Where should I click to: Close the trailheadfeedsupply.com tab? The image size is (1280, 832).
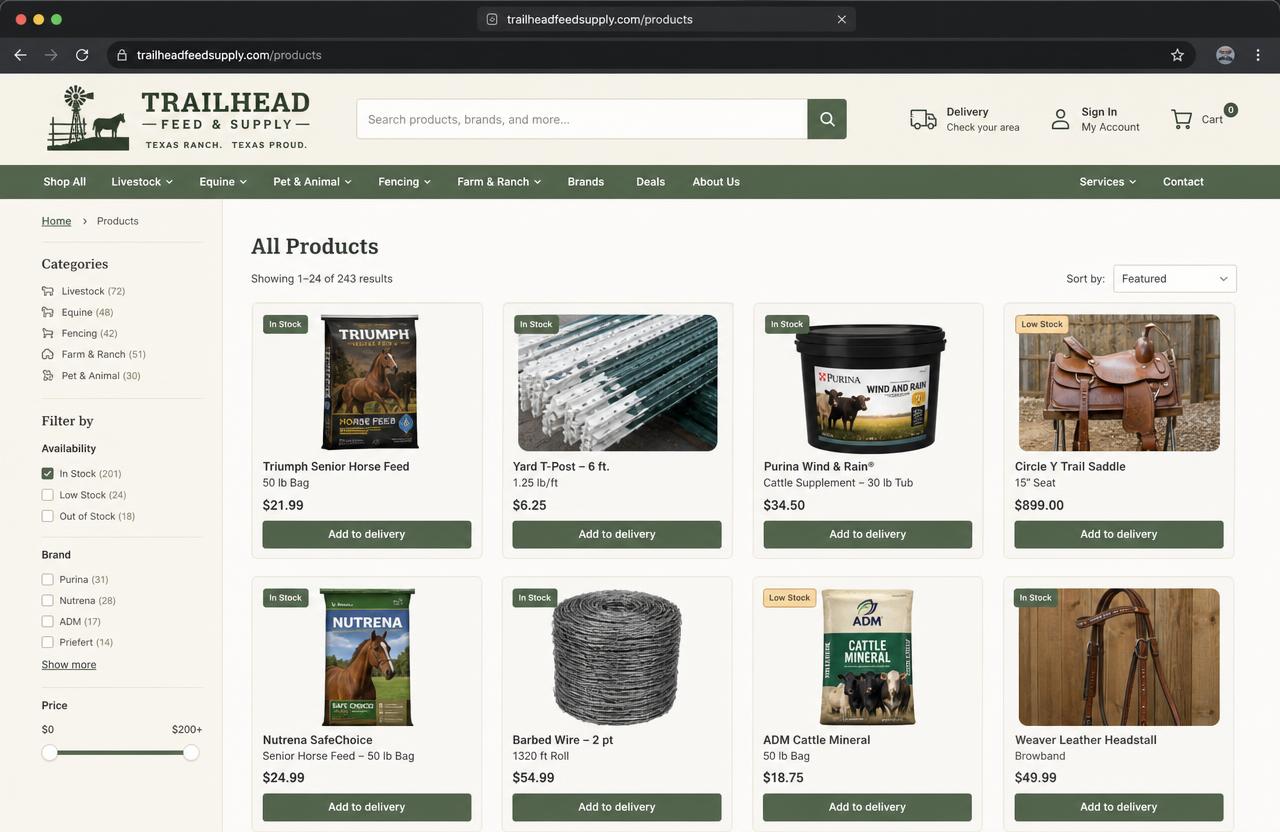click(842, 19)
